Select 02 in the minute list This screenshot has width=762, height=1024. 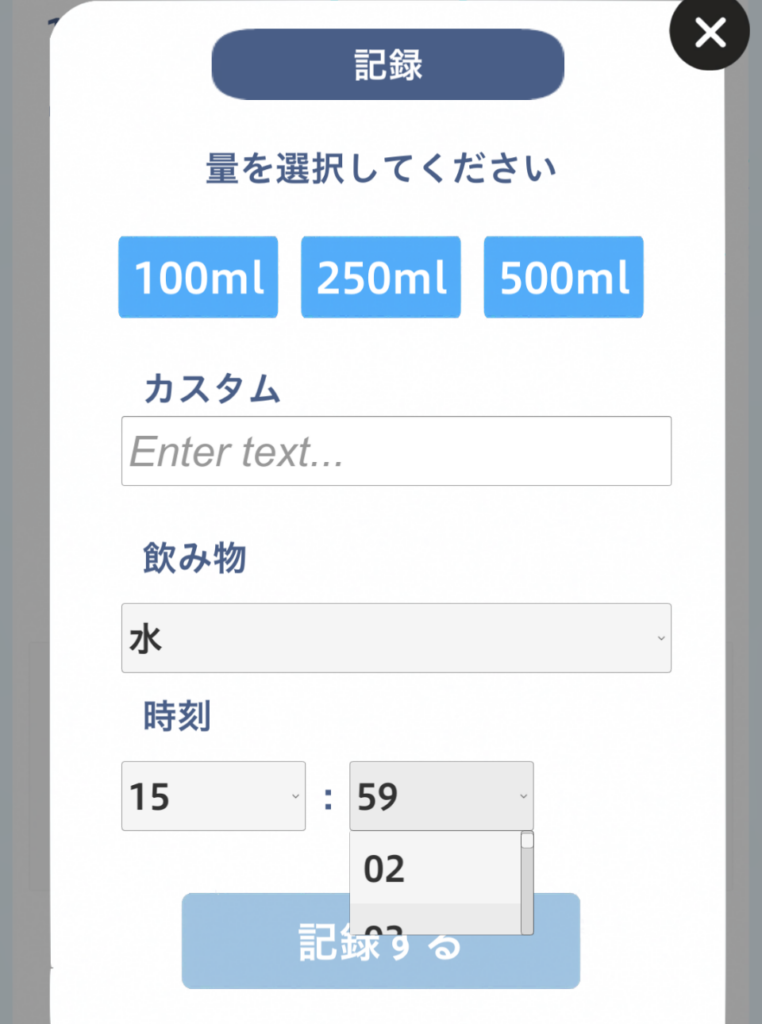[x=434, y=870]
